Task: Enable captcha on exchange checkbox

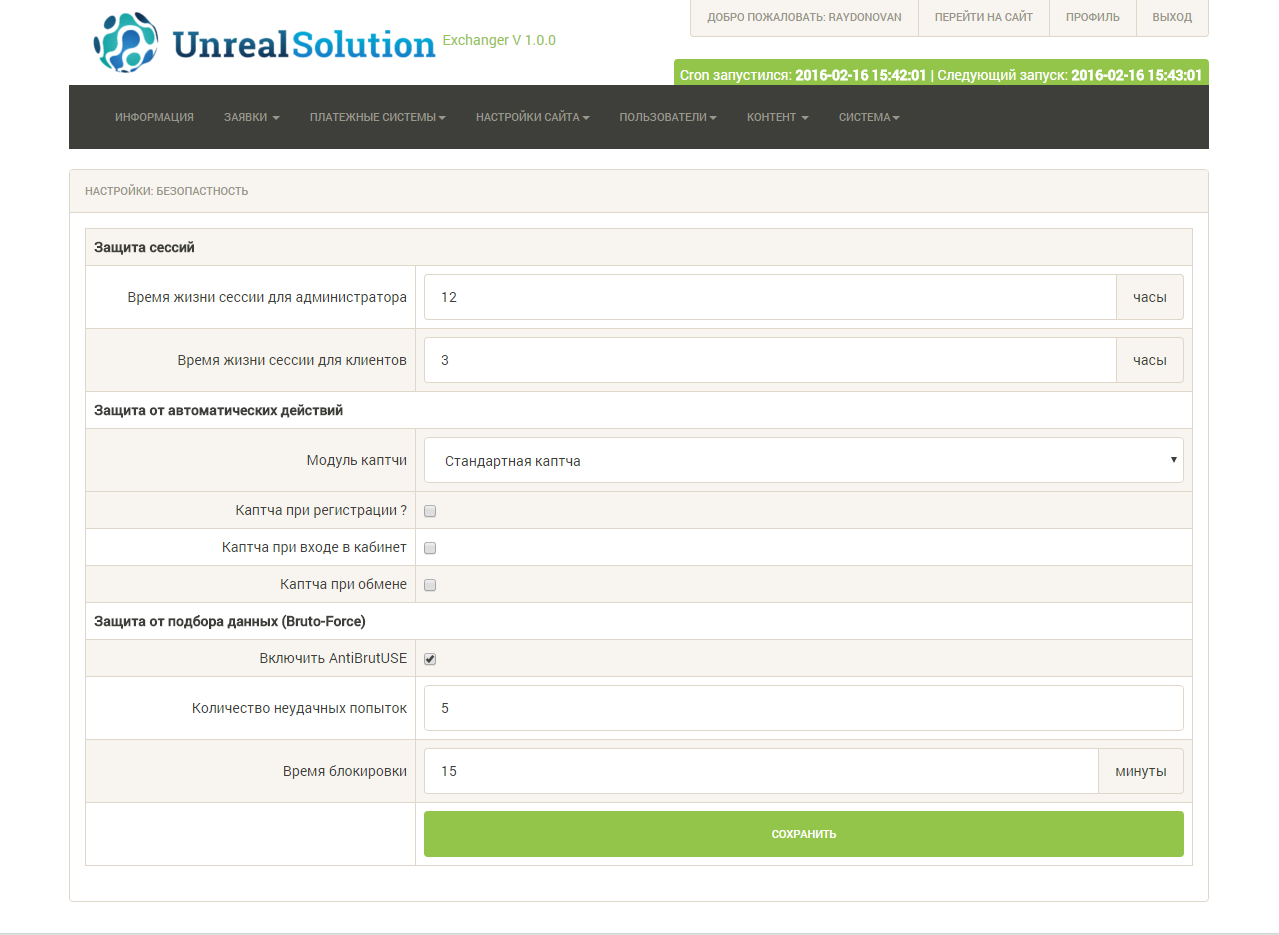Action: coord(430,585)
